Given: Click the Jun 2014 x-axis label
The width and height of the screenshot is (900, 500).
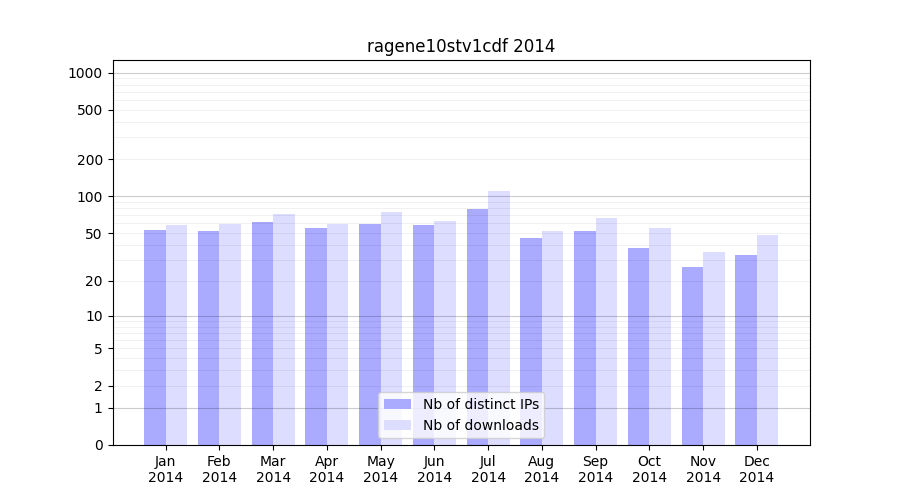Looking at the screenshot, I should [434, 469].
